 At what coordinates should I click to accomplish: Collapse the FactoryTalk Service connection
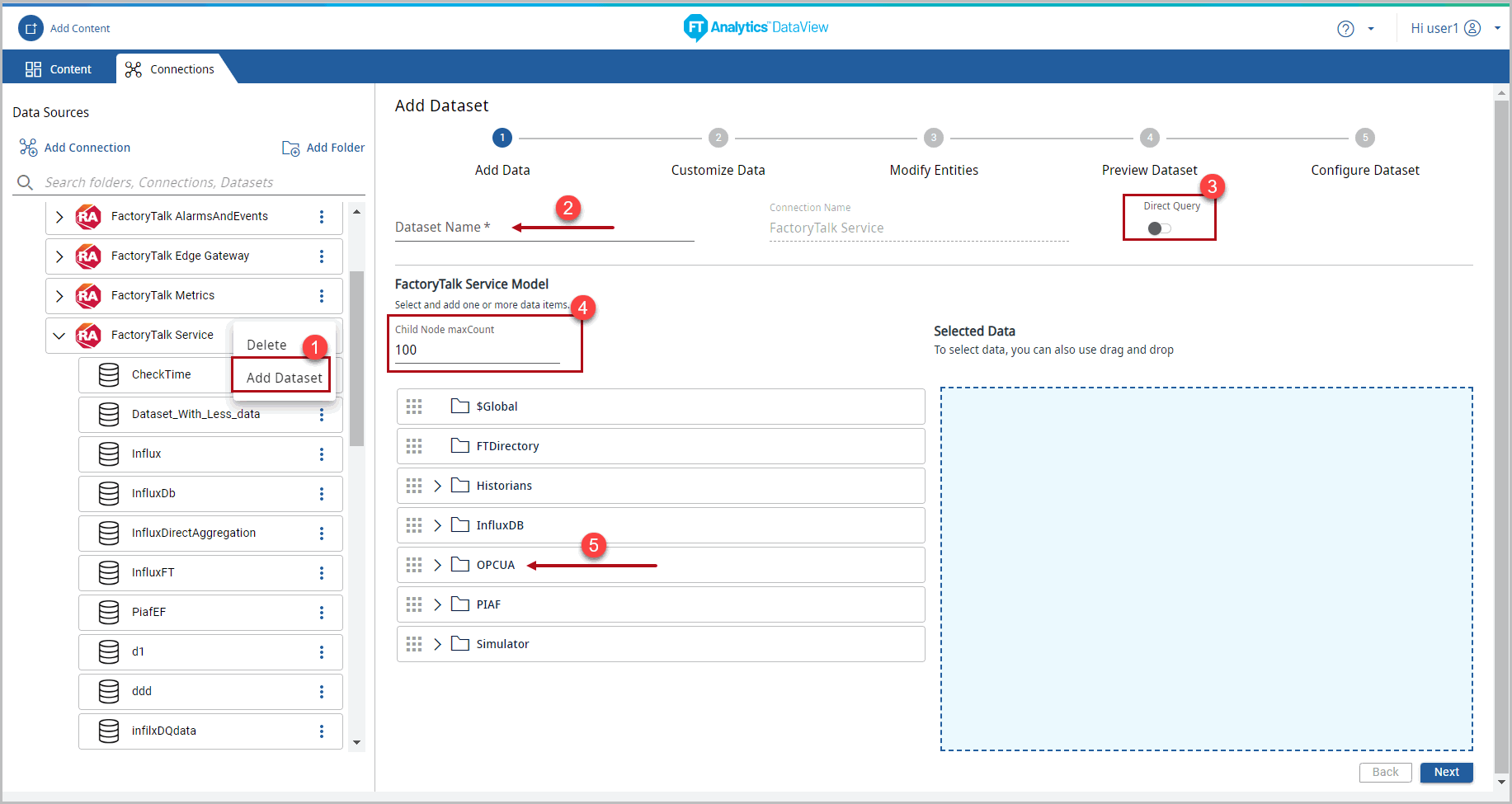59,336
